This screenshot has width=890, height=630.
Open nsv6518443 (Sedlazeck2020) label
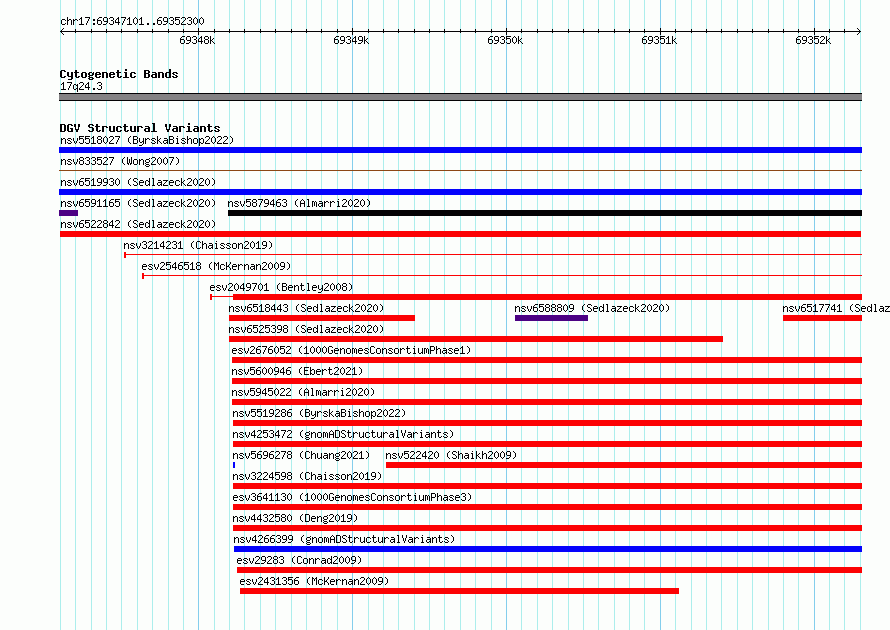[306, 308]
